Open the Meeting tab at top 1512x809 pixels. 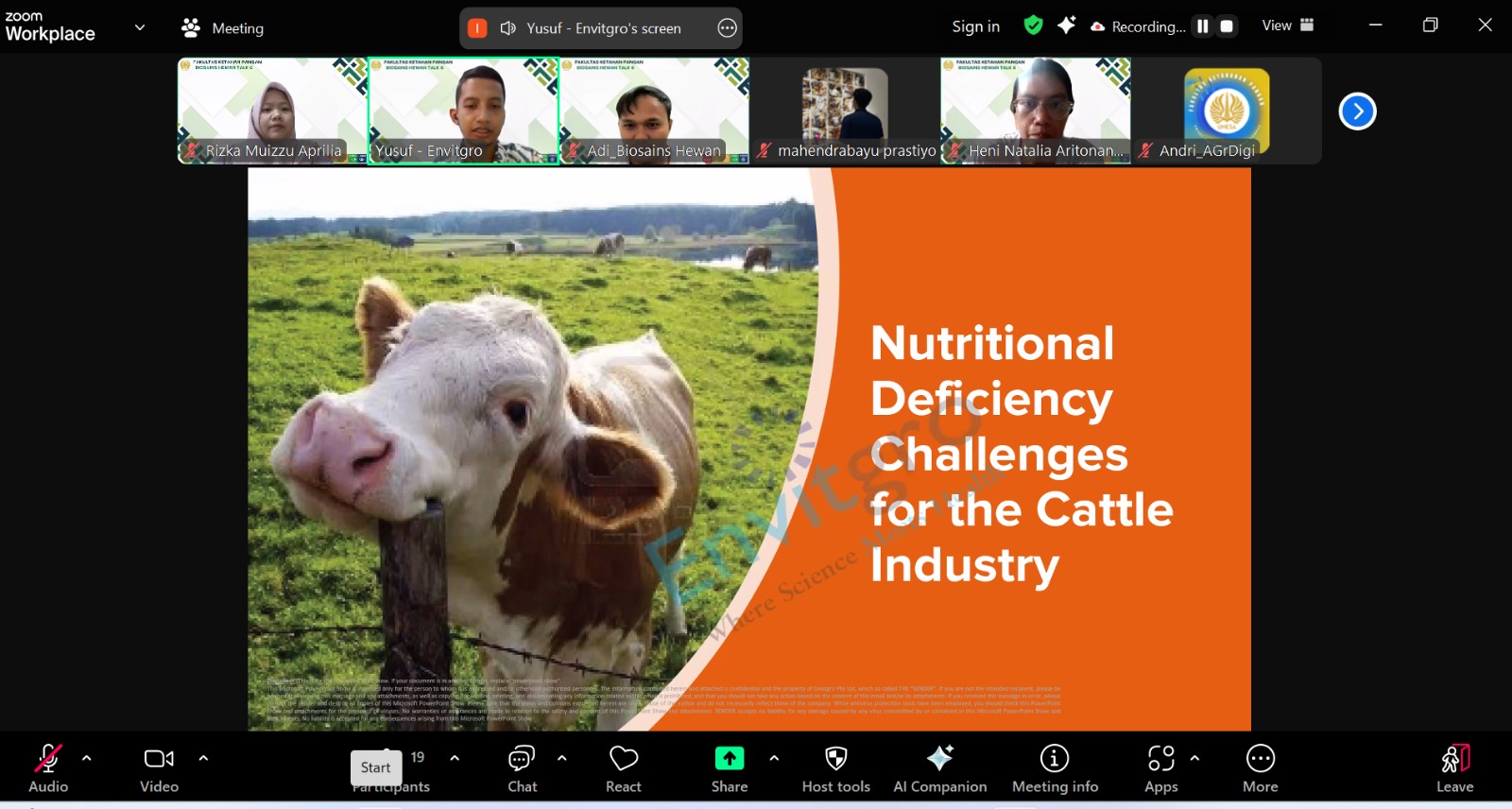pos(223,28)
